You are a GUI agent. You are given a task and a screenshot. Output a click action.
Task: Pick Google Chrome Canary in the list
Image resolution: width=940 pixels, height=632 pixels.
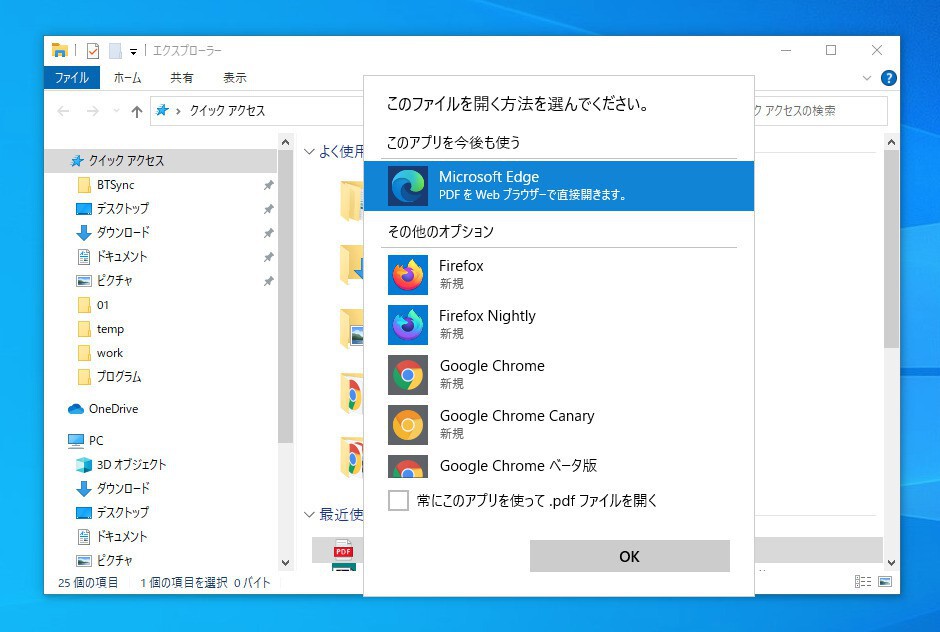click(559, 425)
